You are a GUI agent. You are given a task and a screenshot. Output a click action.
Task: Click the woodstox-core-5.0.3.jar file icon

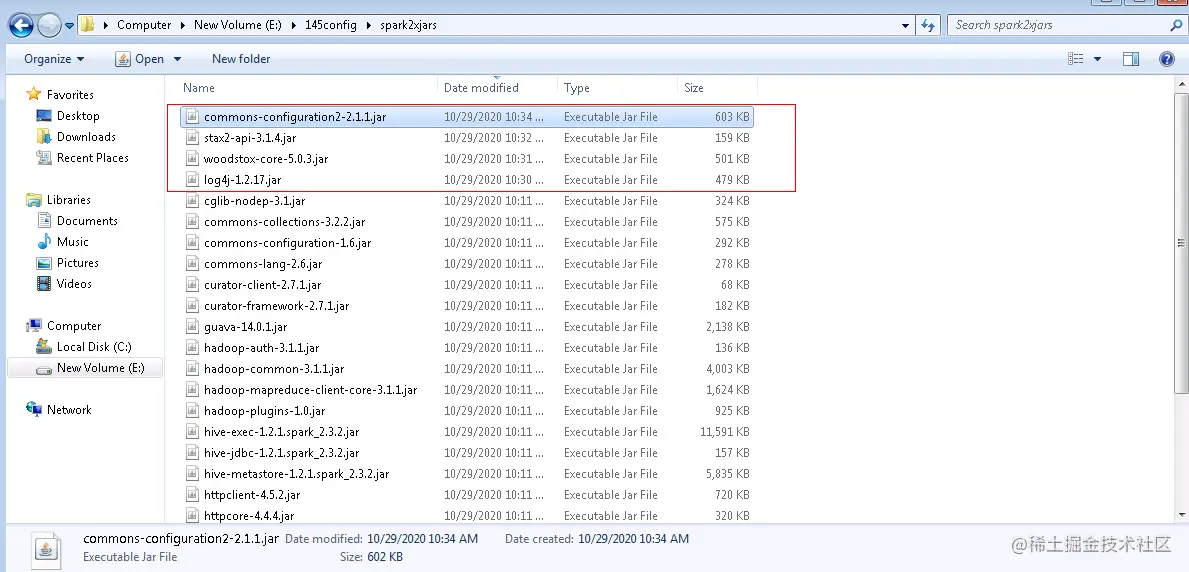[x=193, y=159]
